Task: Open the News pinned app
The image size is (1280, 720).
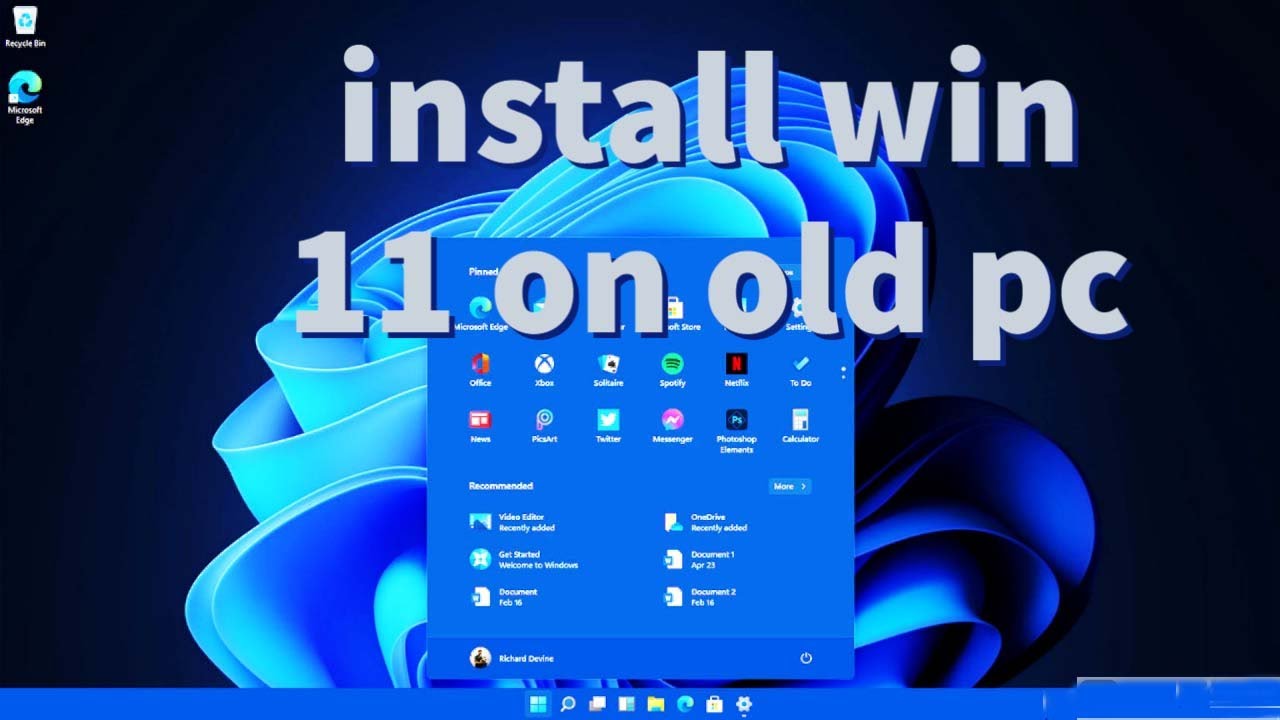Action: [480, 425]
